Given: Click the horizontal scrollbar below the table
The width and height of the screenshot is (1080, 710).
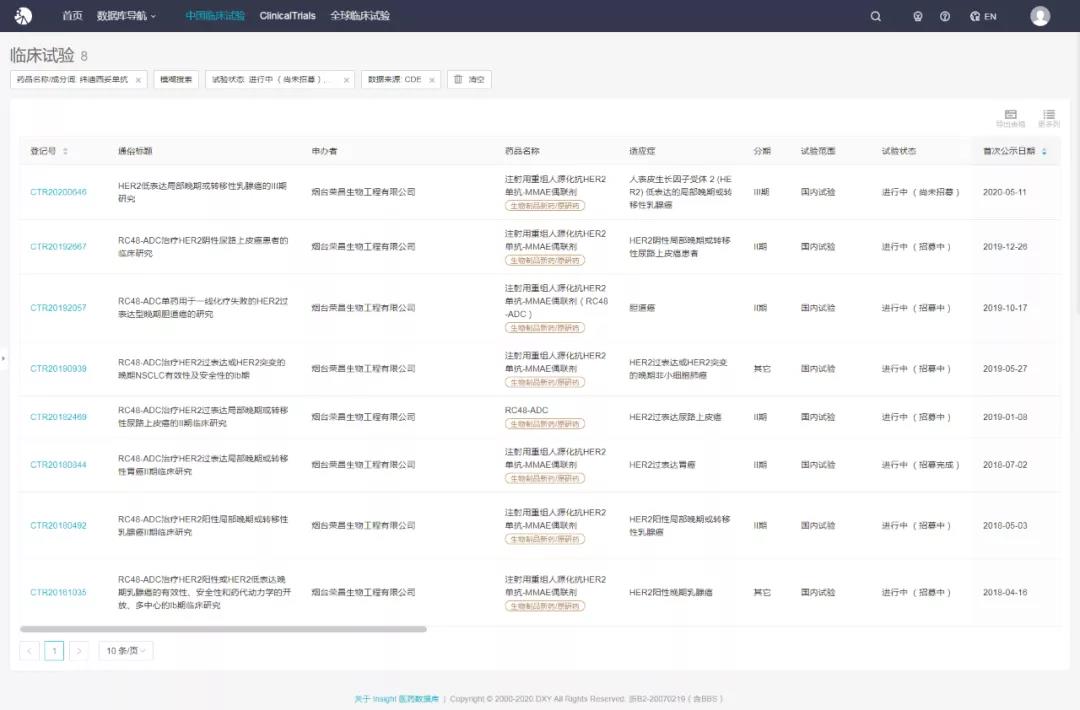Looking at the screenshot, I should (x=224, y=629).
